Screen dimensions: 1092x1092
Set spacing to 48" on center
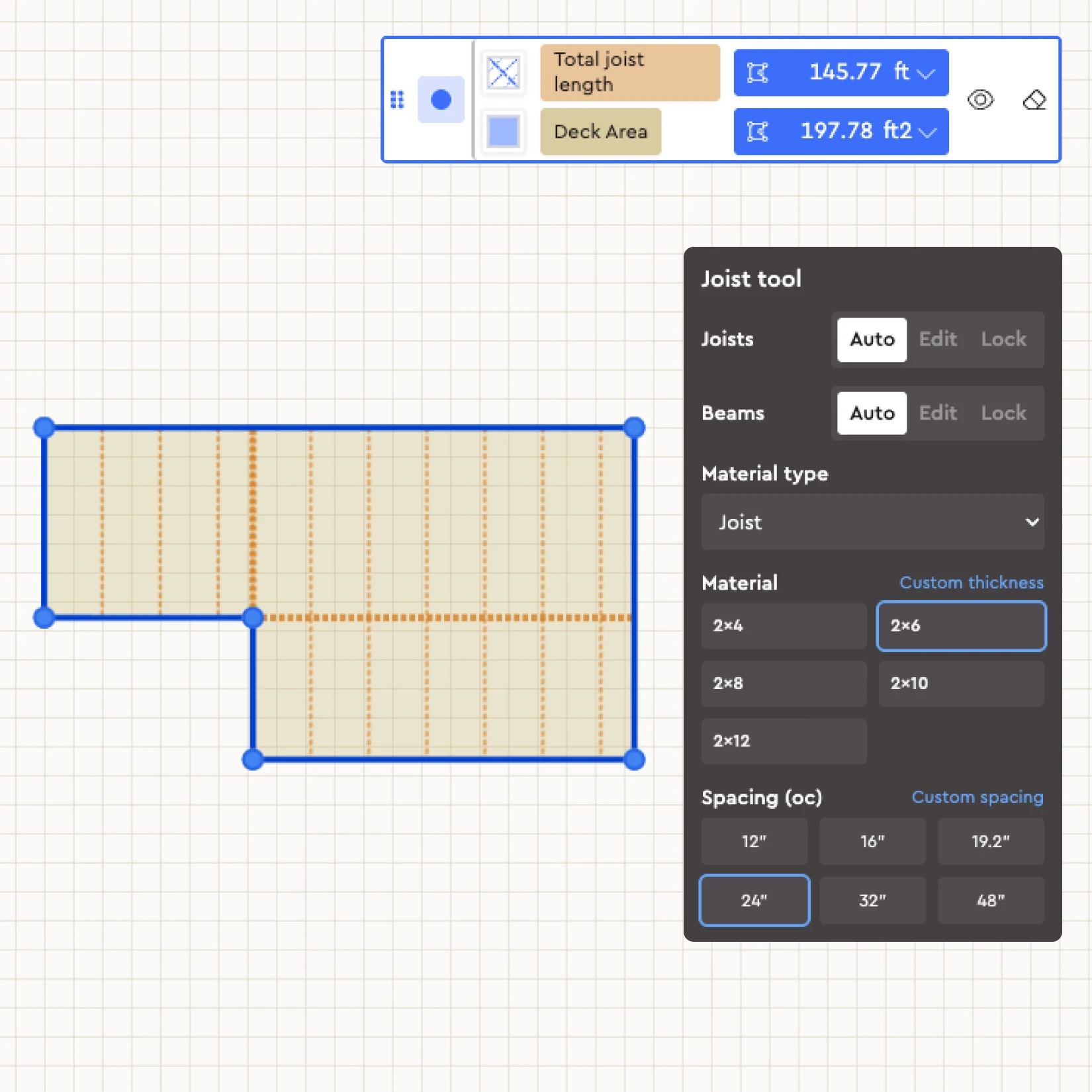[991, 900]
